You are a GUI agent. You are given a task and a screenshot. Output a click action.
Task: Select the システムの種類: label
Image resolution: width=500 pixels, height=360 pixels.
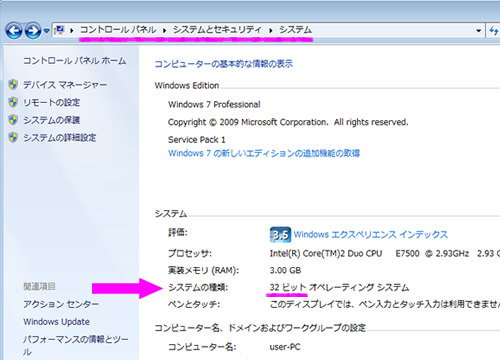click(x=198, y=287)
